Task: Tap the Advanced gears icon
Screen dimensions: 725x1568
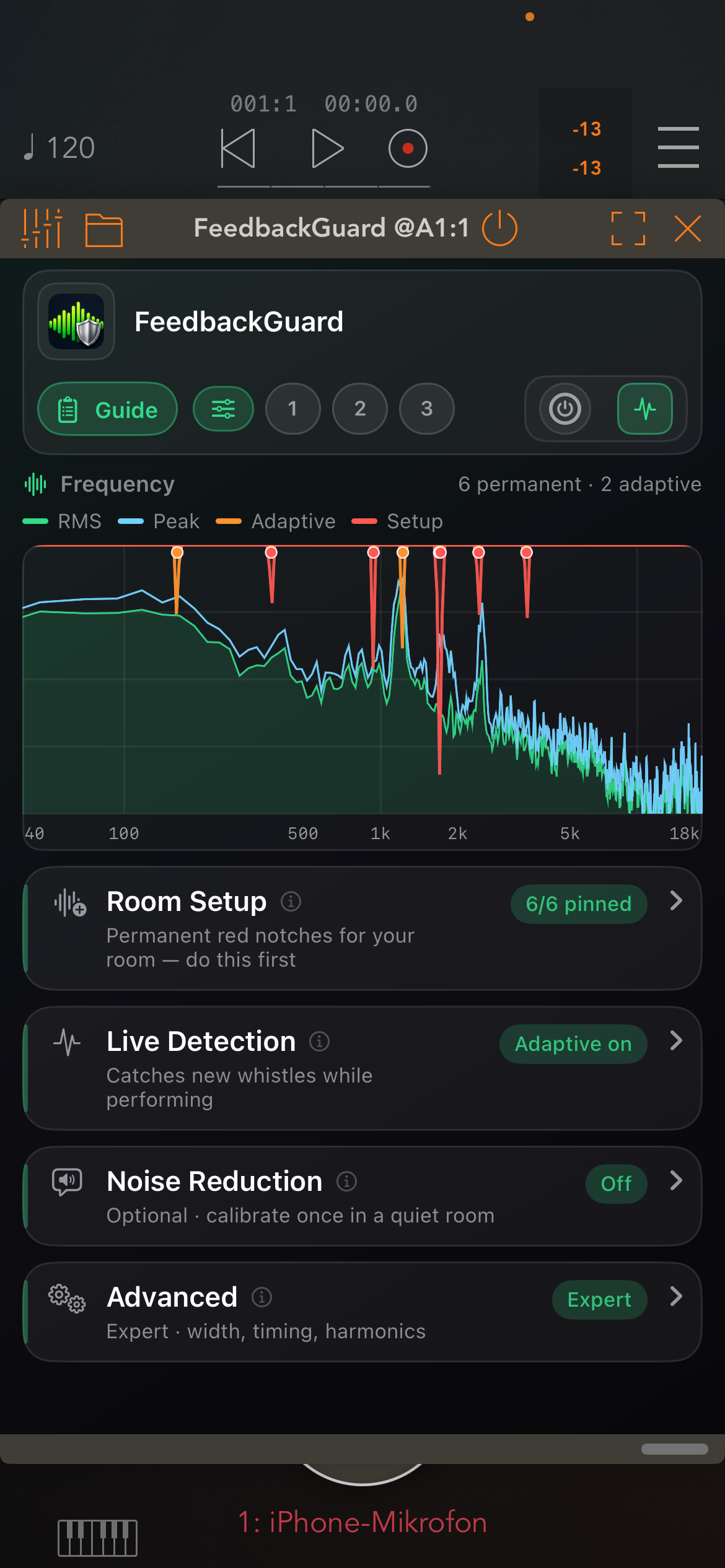Action: coord(67,1298)
